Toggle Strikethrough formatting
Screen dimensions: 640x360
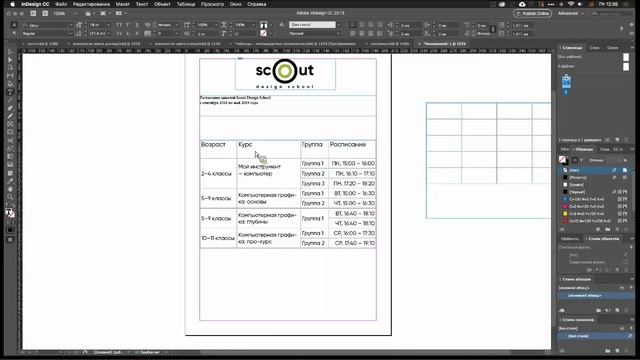pos(137,33)
